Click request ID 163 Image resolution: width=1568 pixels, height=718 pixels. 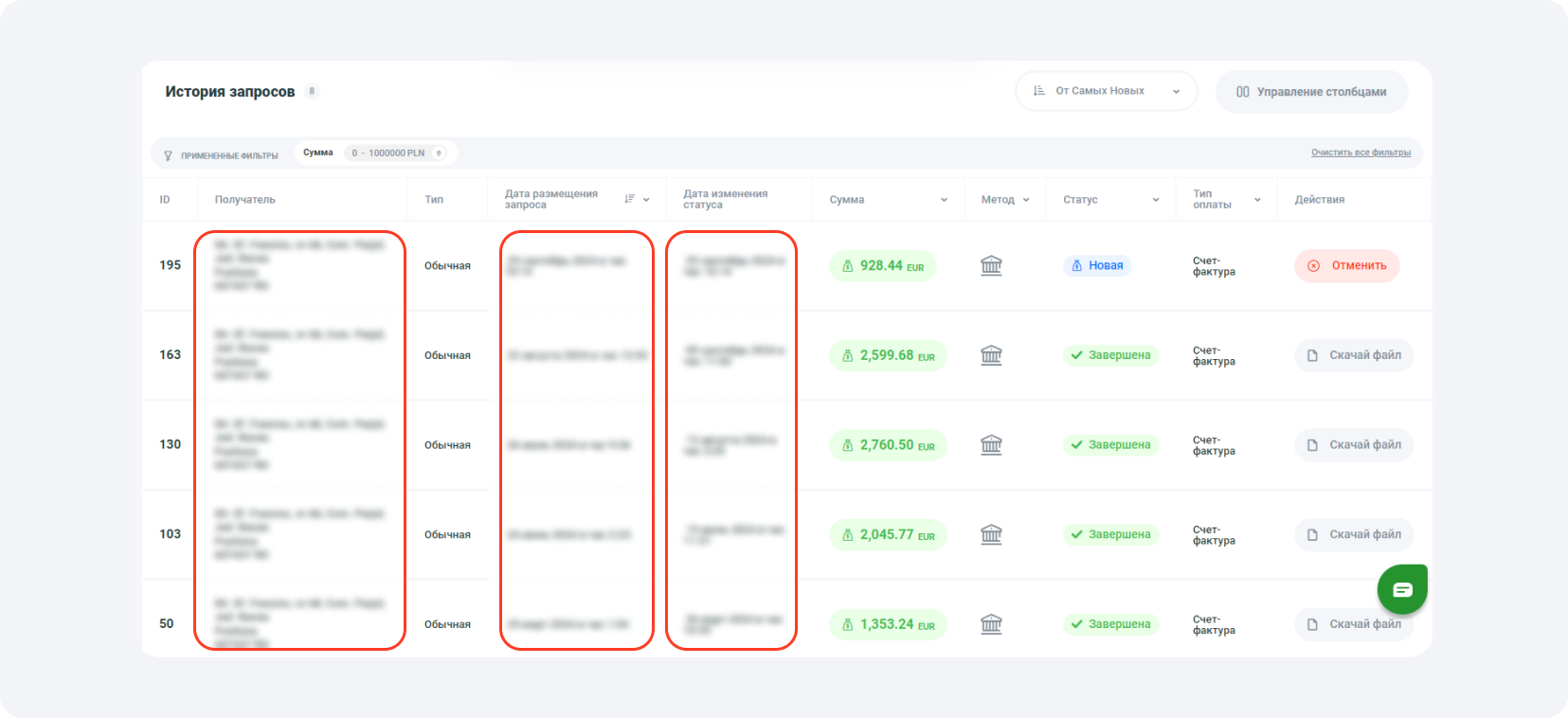point(170,355)
